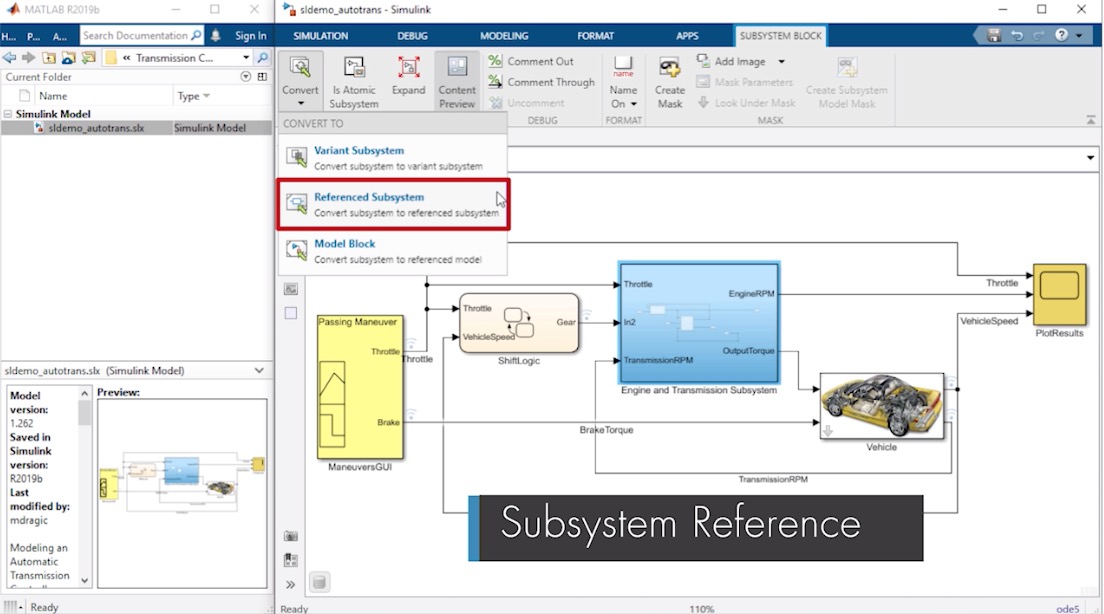Screen dimensions: 1104x614
Task: Select the SUBSYSTEM BLOCK tab
Action: pos(780,36)
